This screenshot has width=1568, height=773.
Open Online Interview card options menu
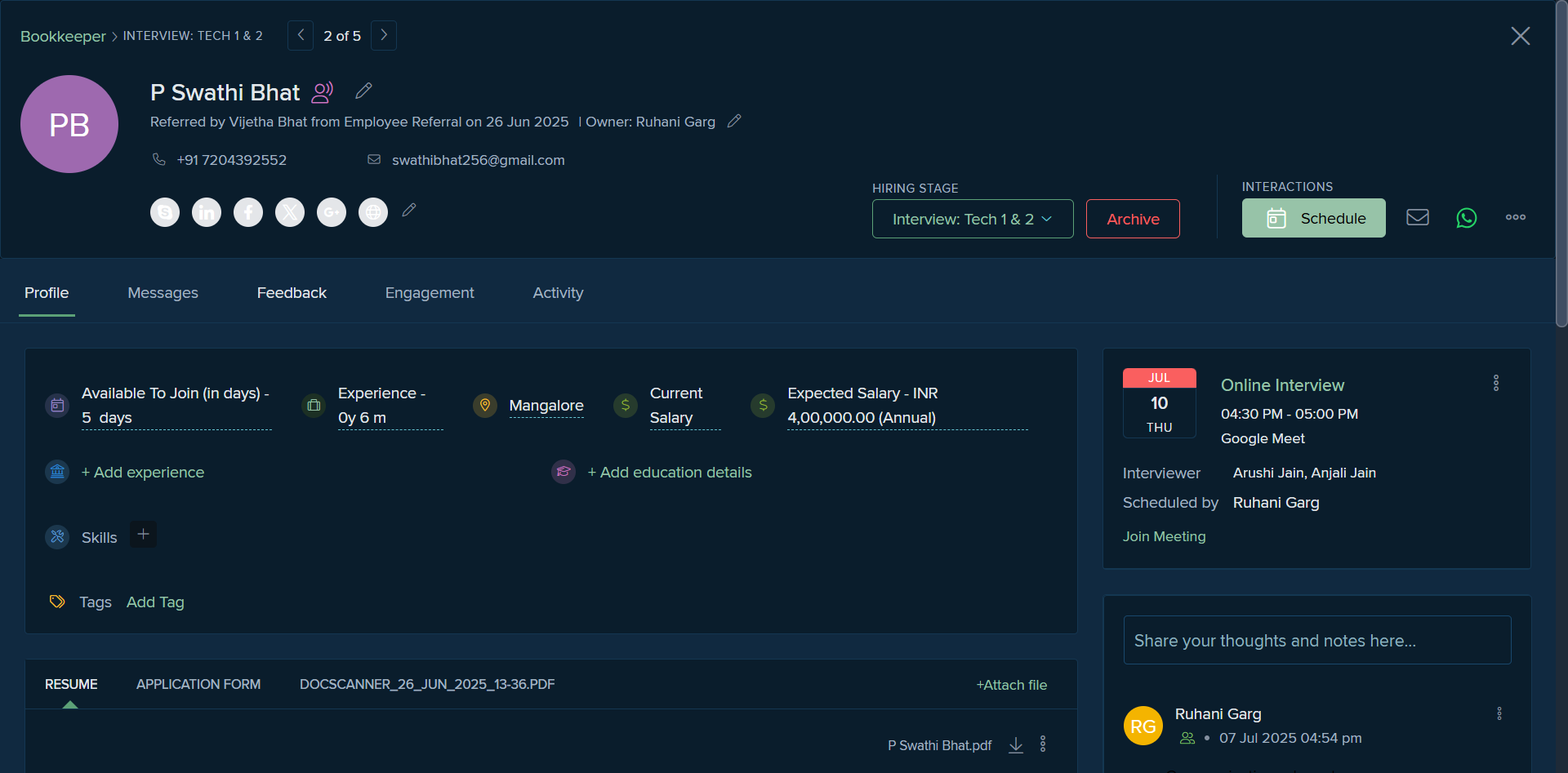(x=1496, y=383)
